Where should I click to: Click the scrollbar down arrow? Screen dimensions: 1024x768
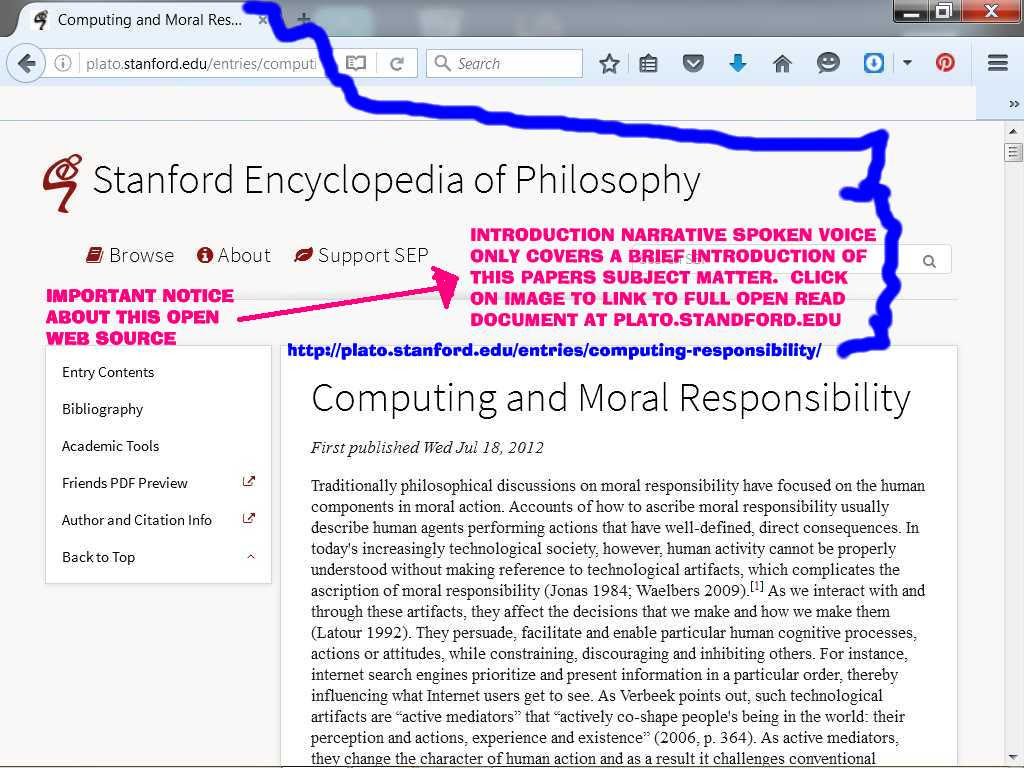pos(1013,758)
